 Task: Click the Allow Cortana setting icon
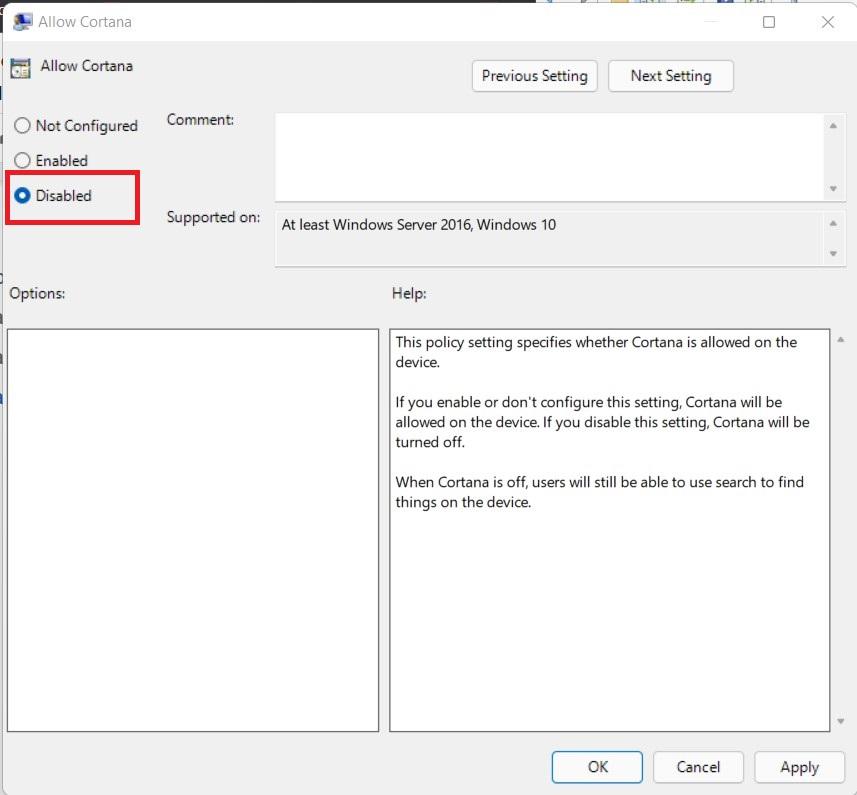coord(20,68)
